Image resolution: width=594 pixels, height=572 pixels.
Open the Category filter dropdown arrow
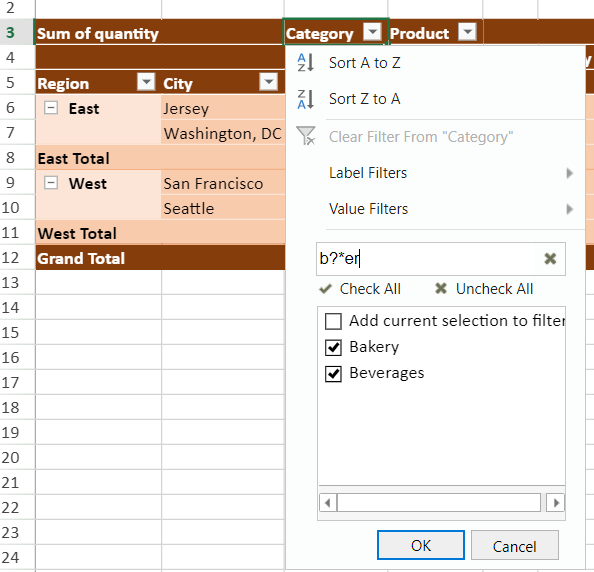(x=372, y=32)
